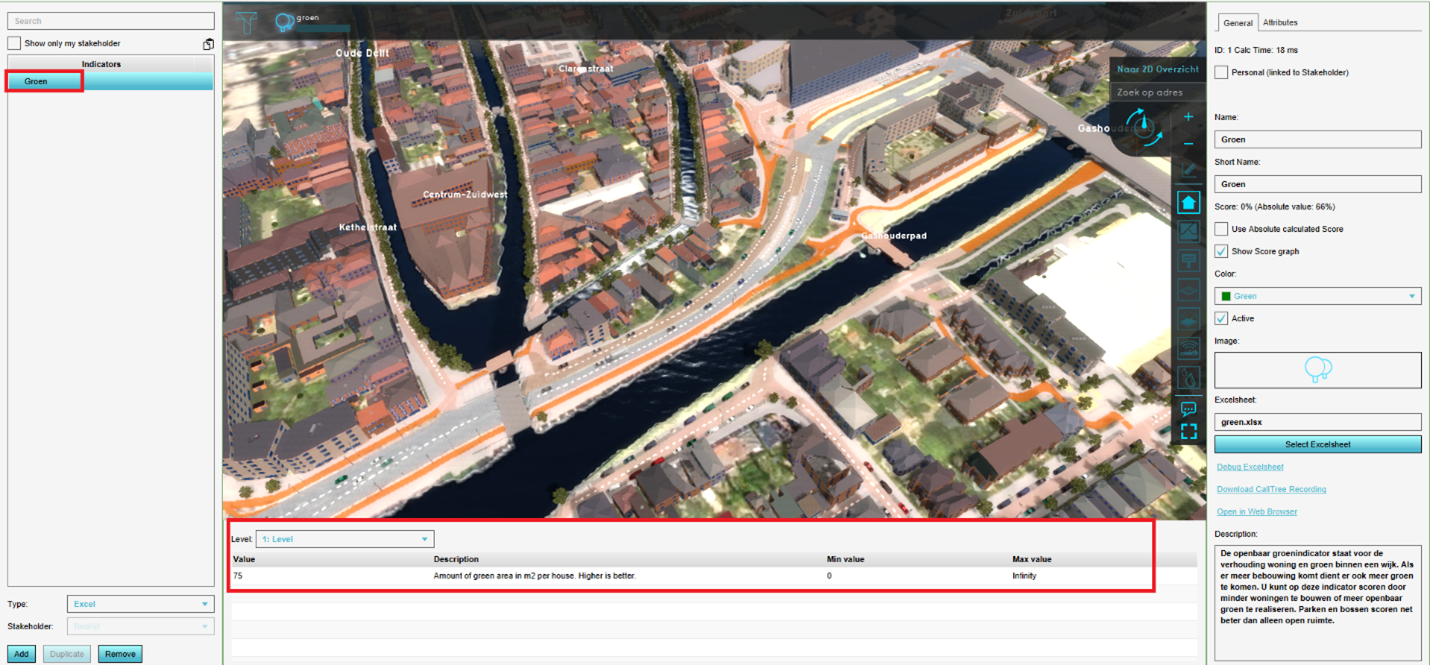Check Personal (linked to Stakeholder) box
The image size is (1430, 665).
coord(1221,72)
